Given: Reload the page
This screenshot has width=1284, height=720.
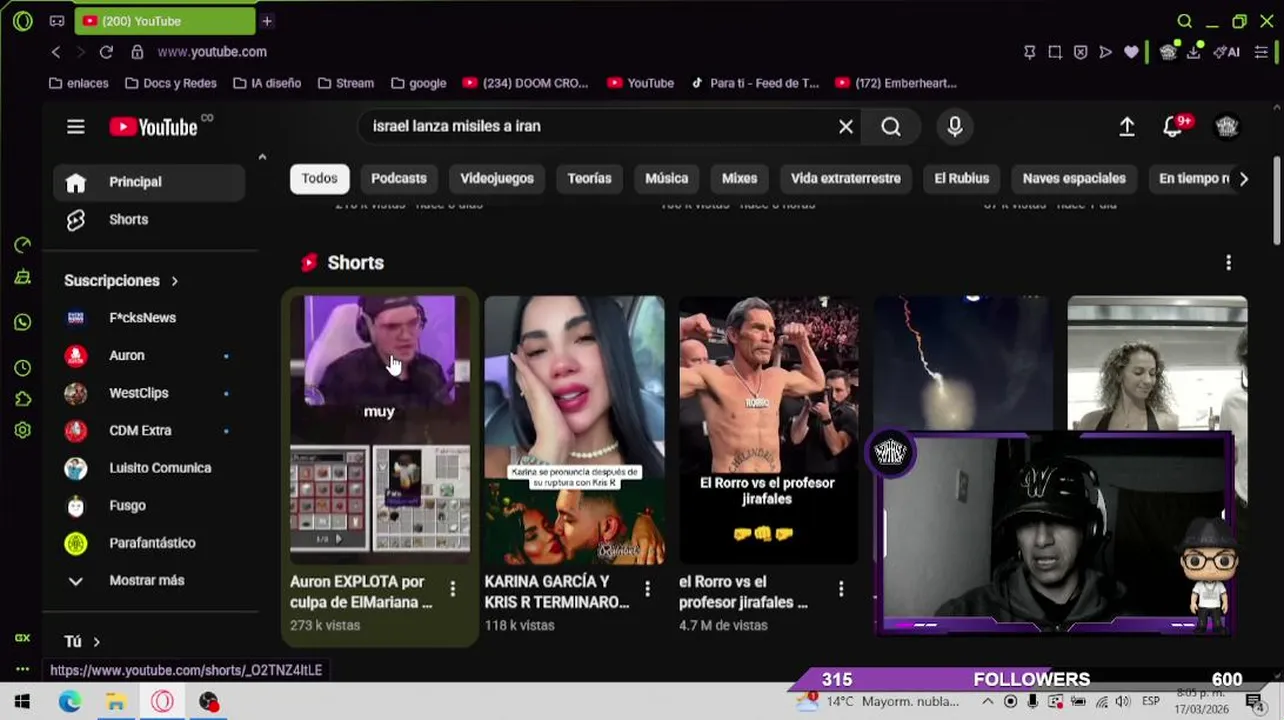Looking at the screenshot, I should pos(106,52).
